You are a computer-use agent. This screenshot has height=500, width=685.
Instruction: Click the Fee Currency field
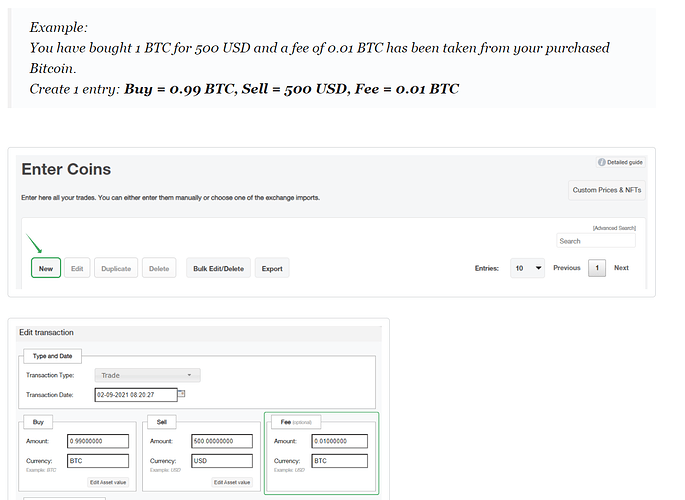pos(339,461)
